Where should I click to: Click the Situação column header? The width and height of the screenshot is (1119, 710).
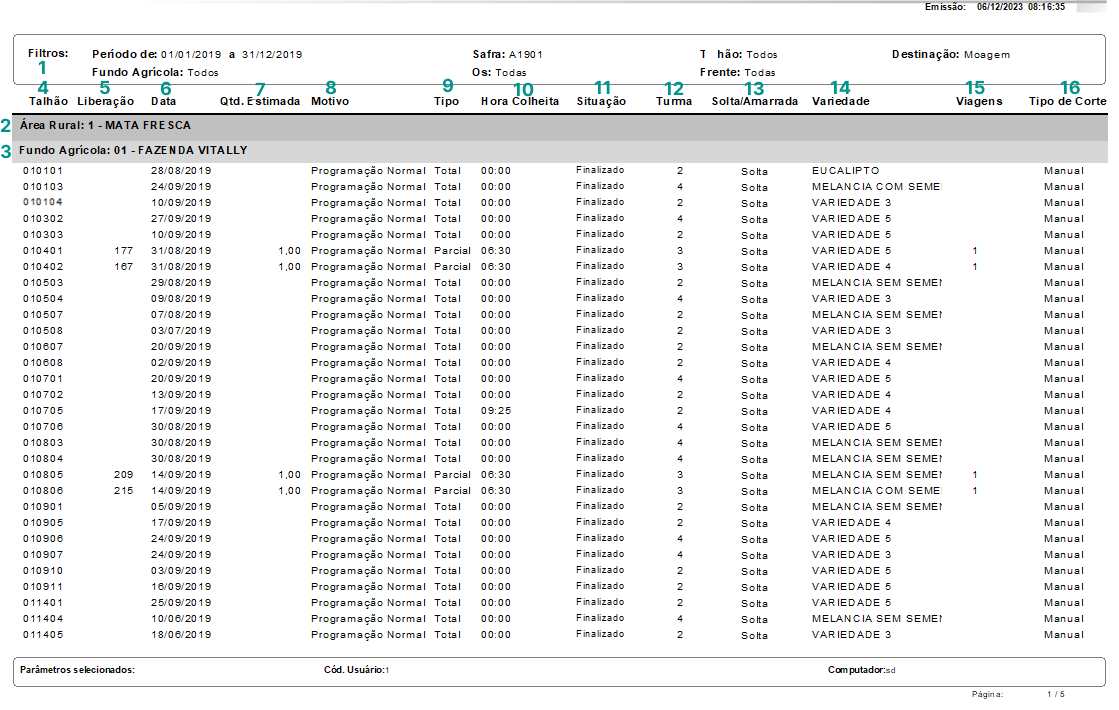tap(601, 101)
